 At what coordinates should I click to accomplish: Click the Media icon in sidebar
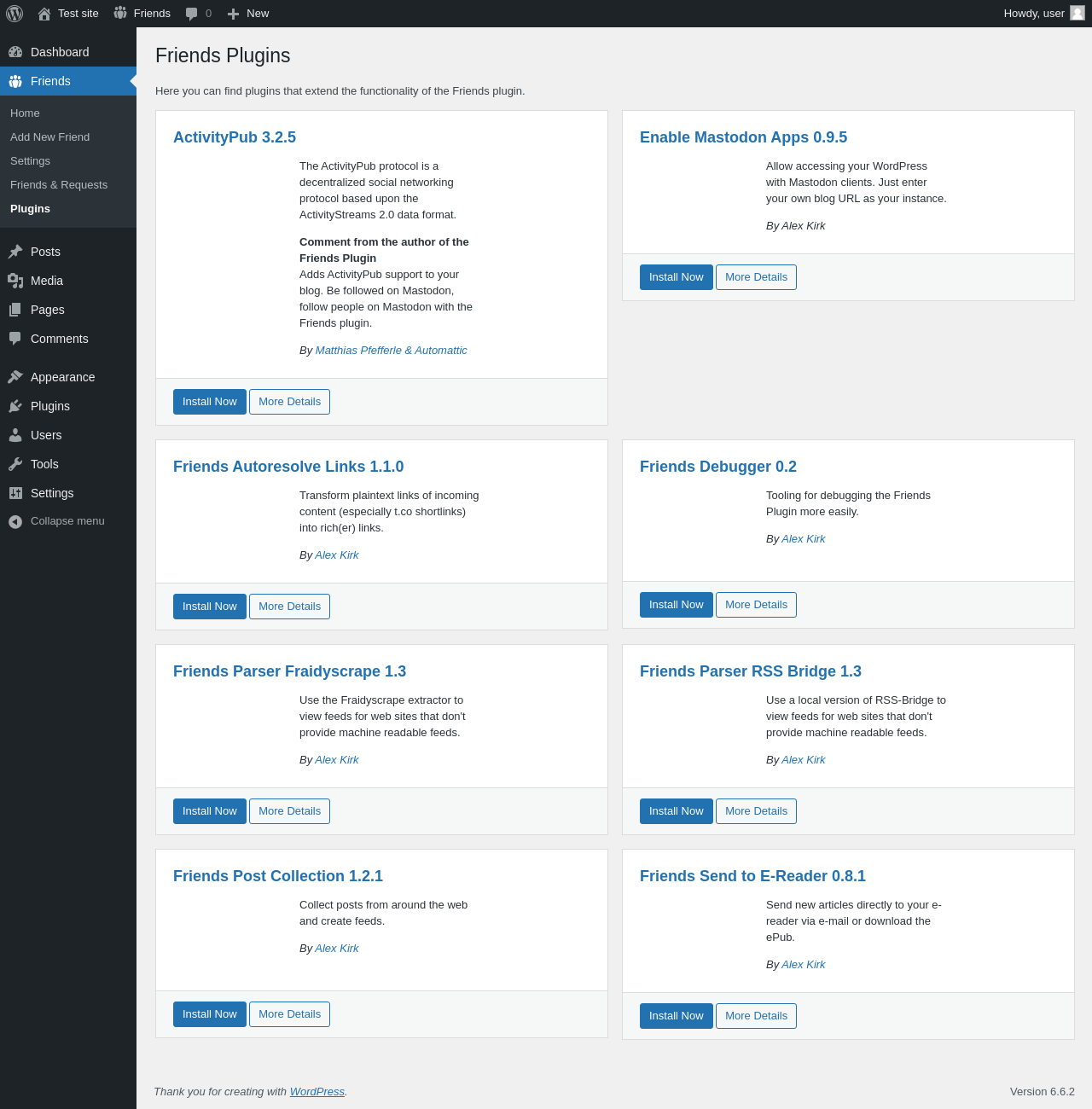[15, 281]
